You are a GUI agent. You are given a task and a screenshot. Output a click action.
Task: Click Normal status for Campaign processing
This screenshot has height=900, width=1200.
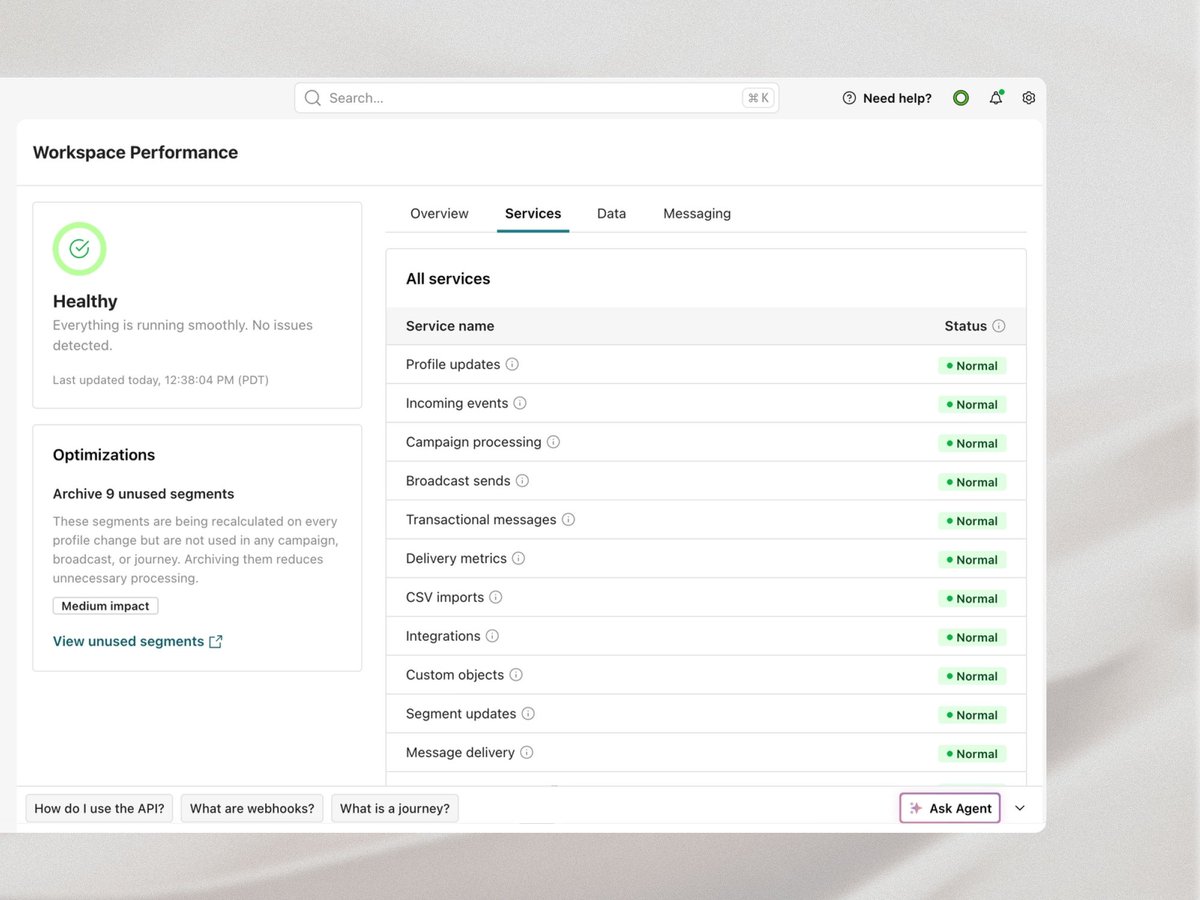(972, 444)
